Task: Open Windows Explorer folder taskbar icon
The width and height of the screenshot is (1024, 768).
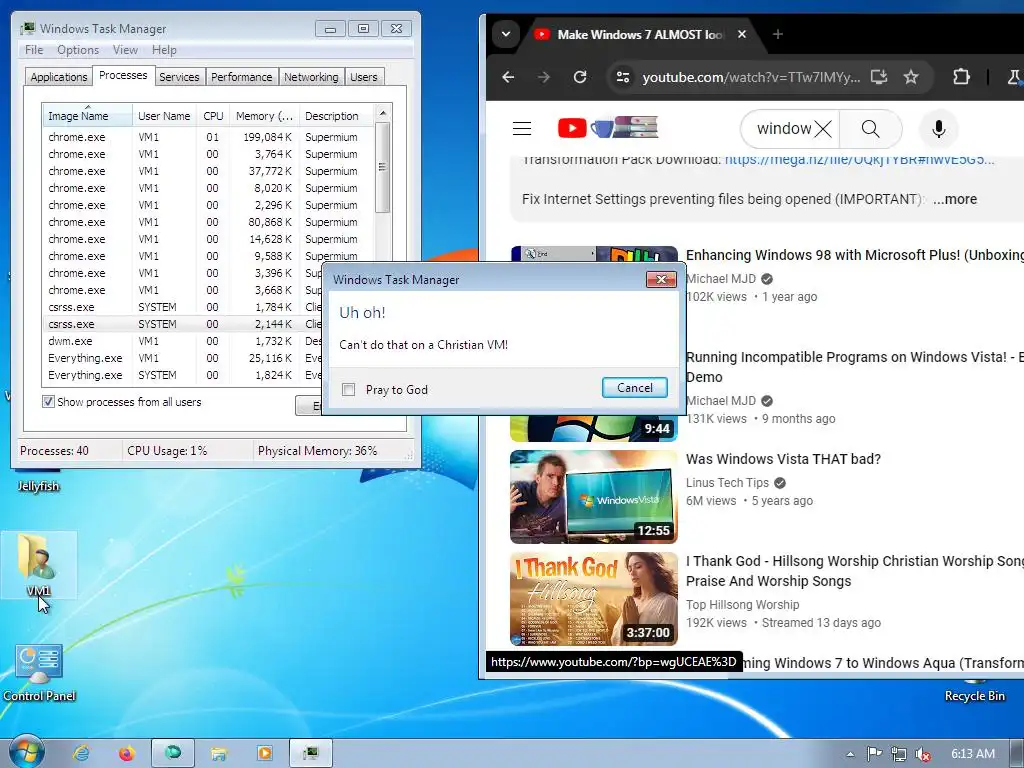Action: [219, 754]
